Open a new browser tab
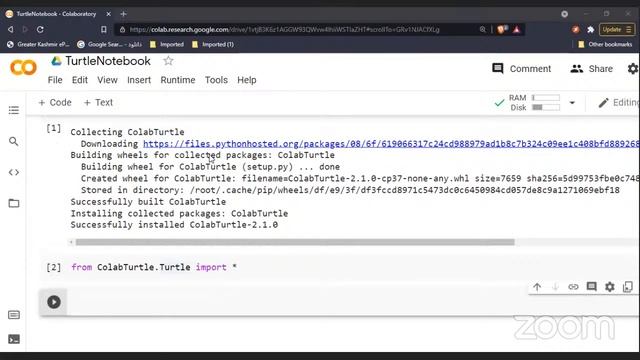This screenshot has width=640, height=360. click(x=123, y=14)
